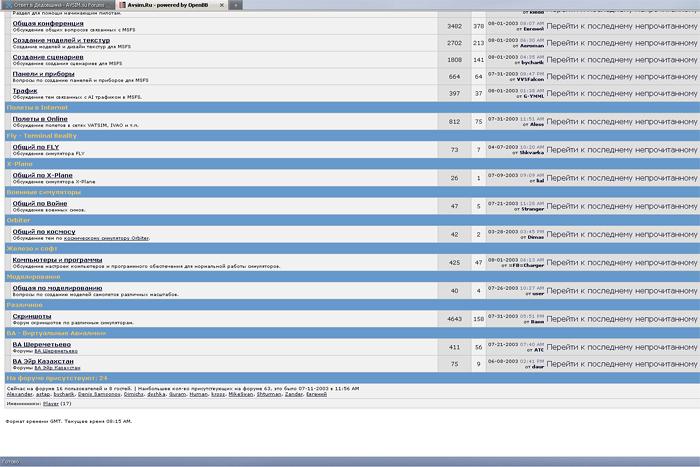Go to last unread in Панели и приборы row
This screenshot has height=467, width=700.
621,76
